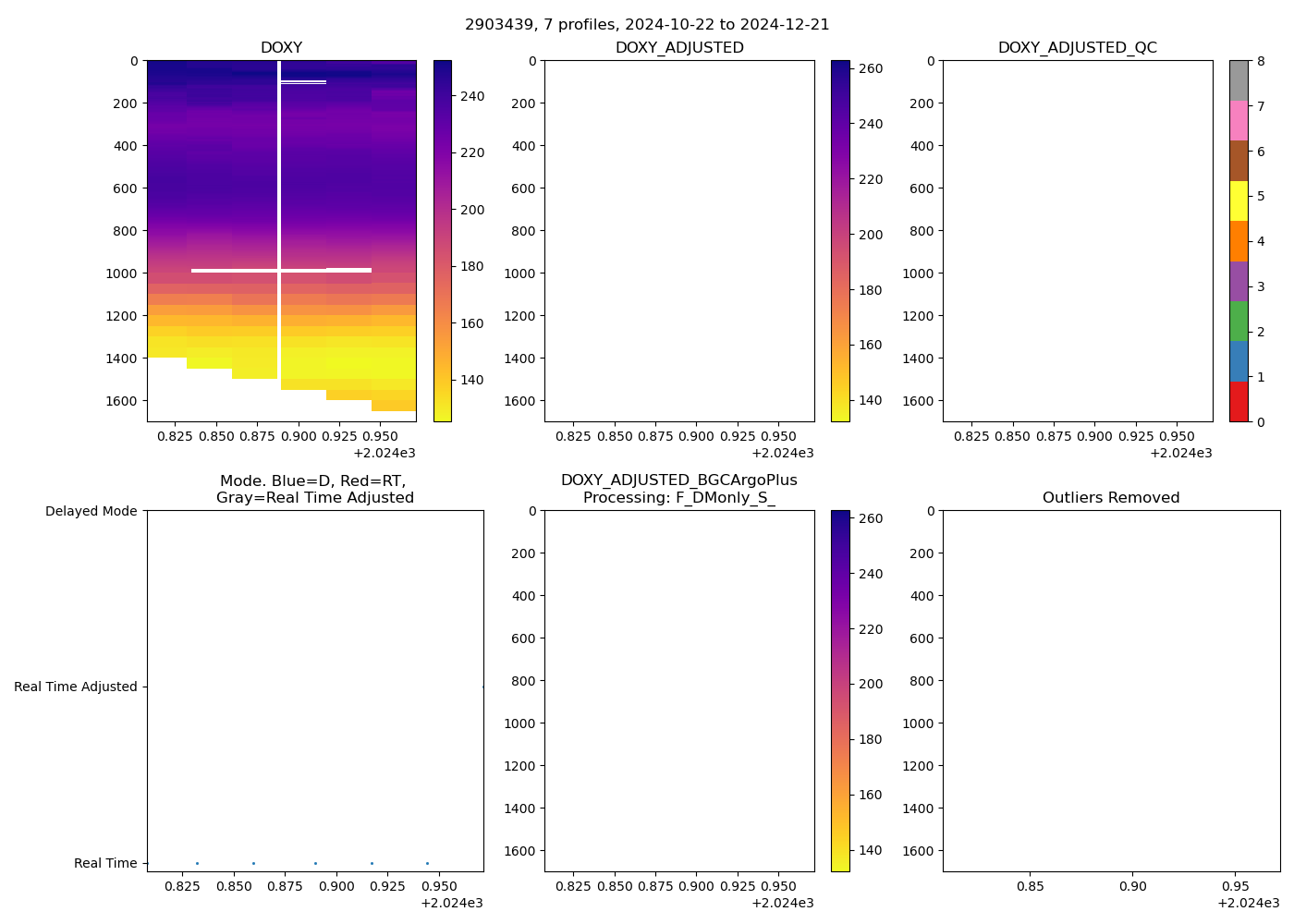Image resolution: width=1294 pixels, height=924 pixels.
Task: Click the leftmost Real Time dot in Mode plot
Action: [197, 863]
